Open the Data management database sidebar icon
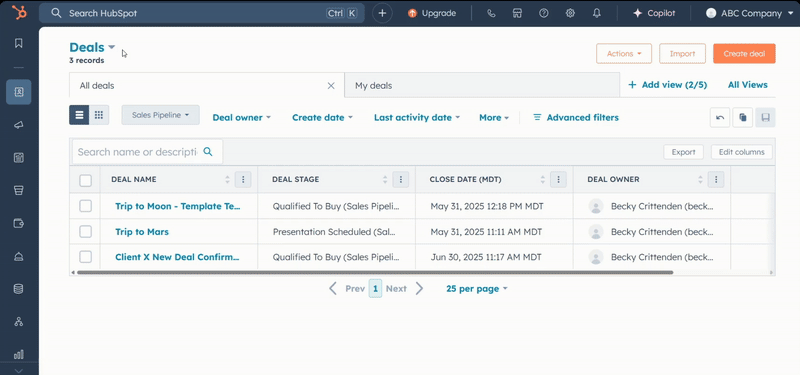 tap(19, 289)
